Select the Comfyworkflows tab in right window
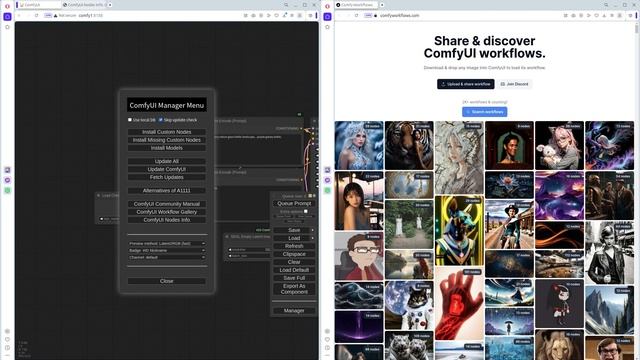 click(x=357, y=5)
